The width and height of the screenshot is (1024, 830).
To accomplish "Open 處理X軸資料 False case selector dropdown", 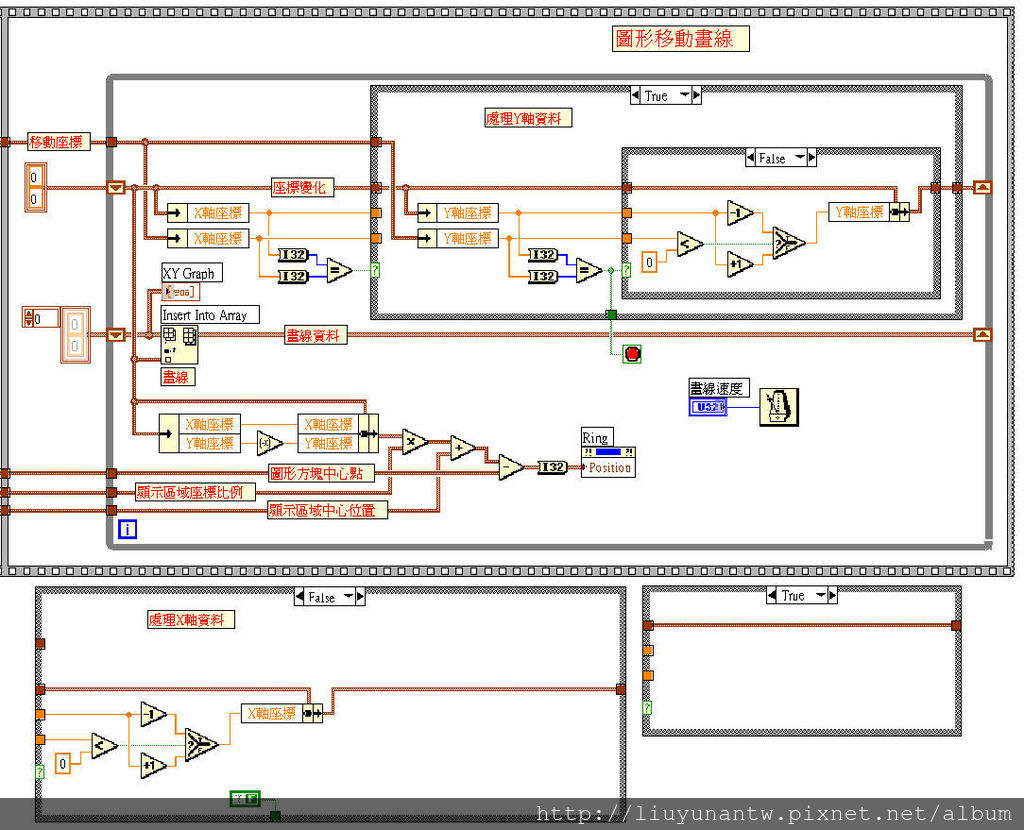I will pyautogui.click(x=348, y=597).
